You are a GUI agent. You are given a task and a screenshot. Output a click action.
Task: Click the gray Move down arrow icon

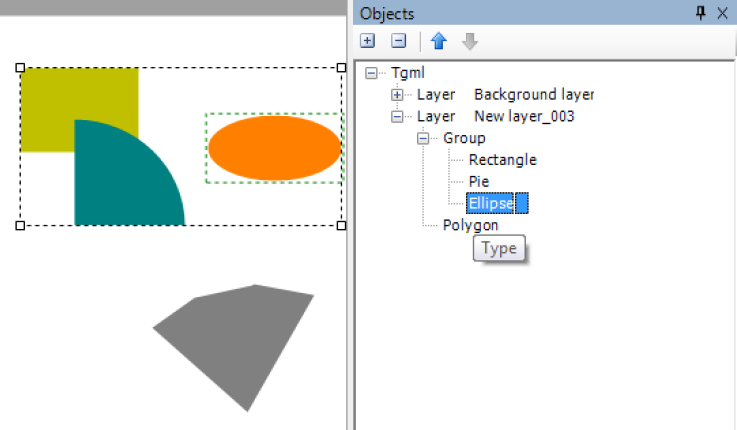click(x=470, y=41)
